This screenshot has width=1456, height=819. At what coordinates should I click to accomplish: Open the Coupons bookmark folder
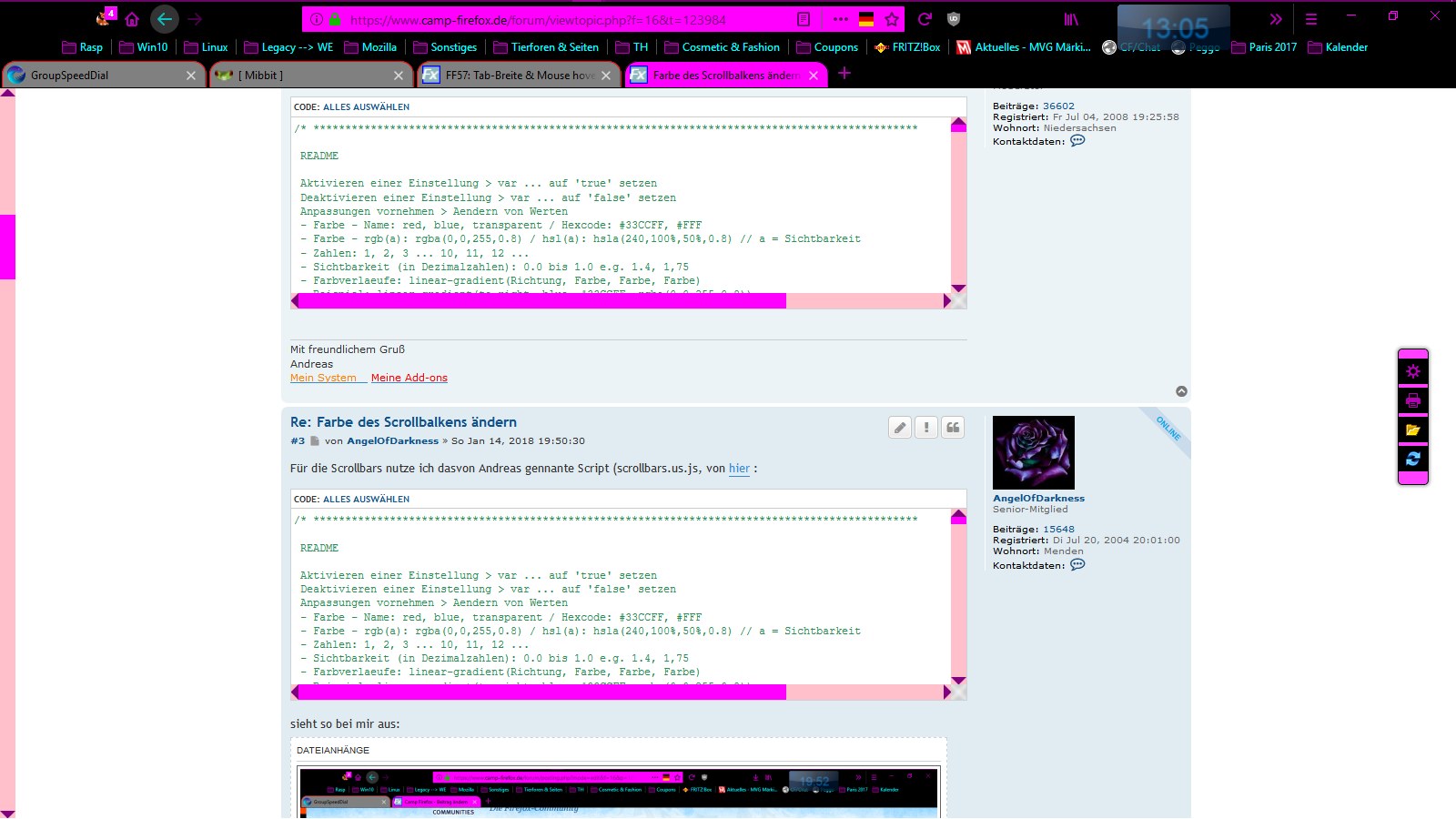[x=827, y=47]
